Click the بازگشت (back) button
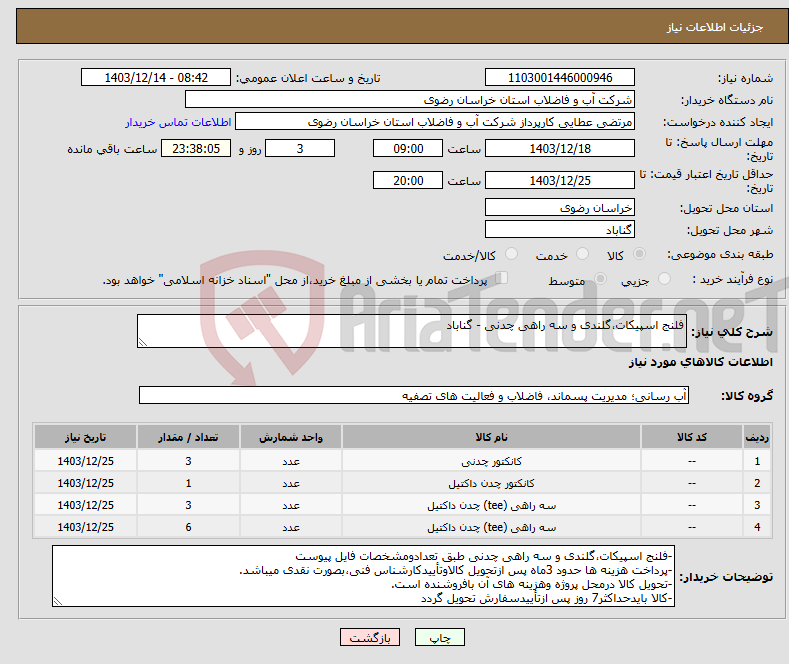 (370, 637)
